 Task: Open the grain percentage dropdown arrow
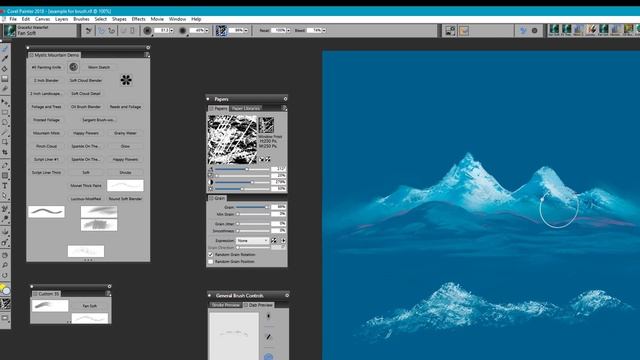pyautogui.click(x=246, y=31)
